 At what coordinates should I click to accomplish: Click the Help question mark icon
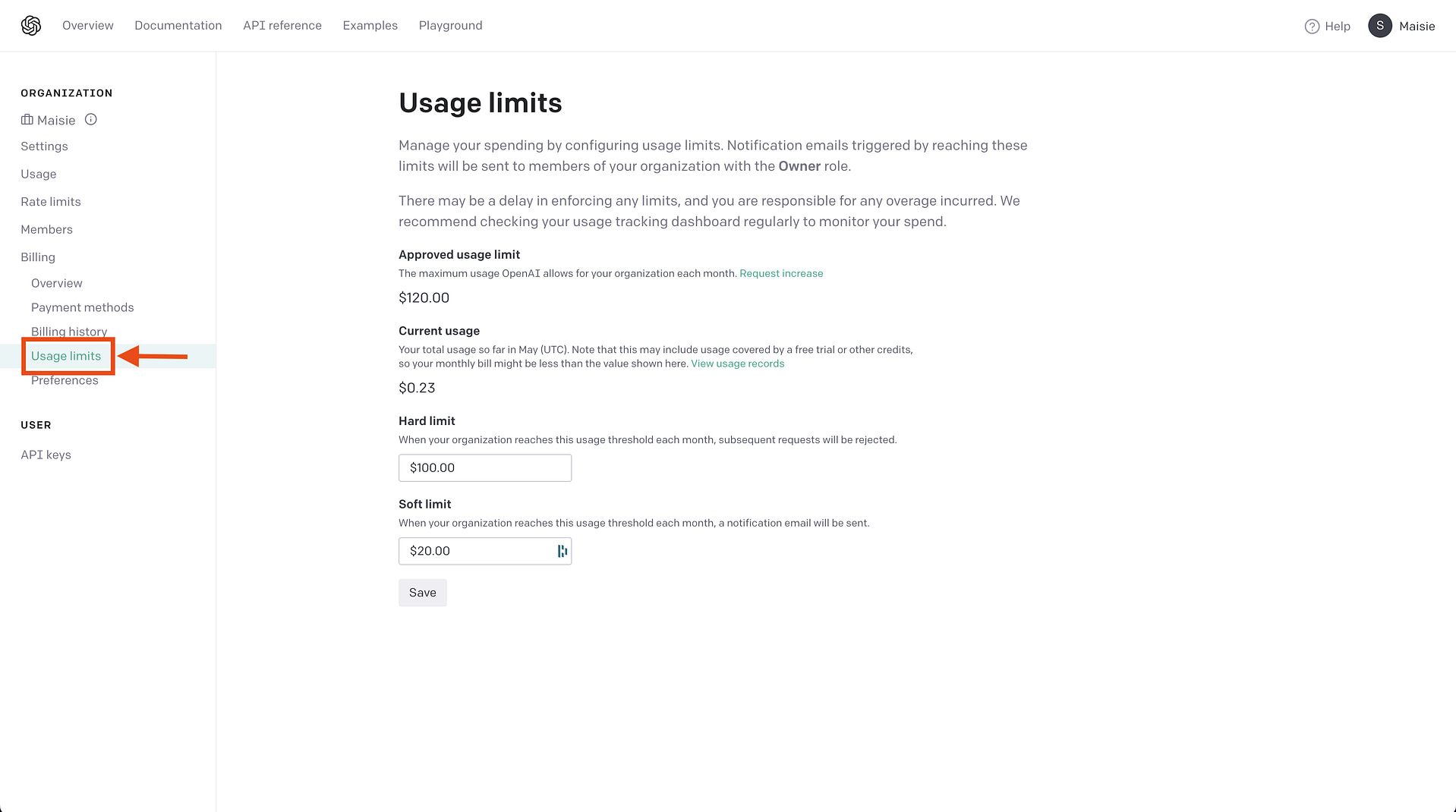click(x=1311, y=26)
